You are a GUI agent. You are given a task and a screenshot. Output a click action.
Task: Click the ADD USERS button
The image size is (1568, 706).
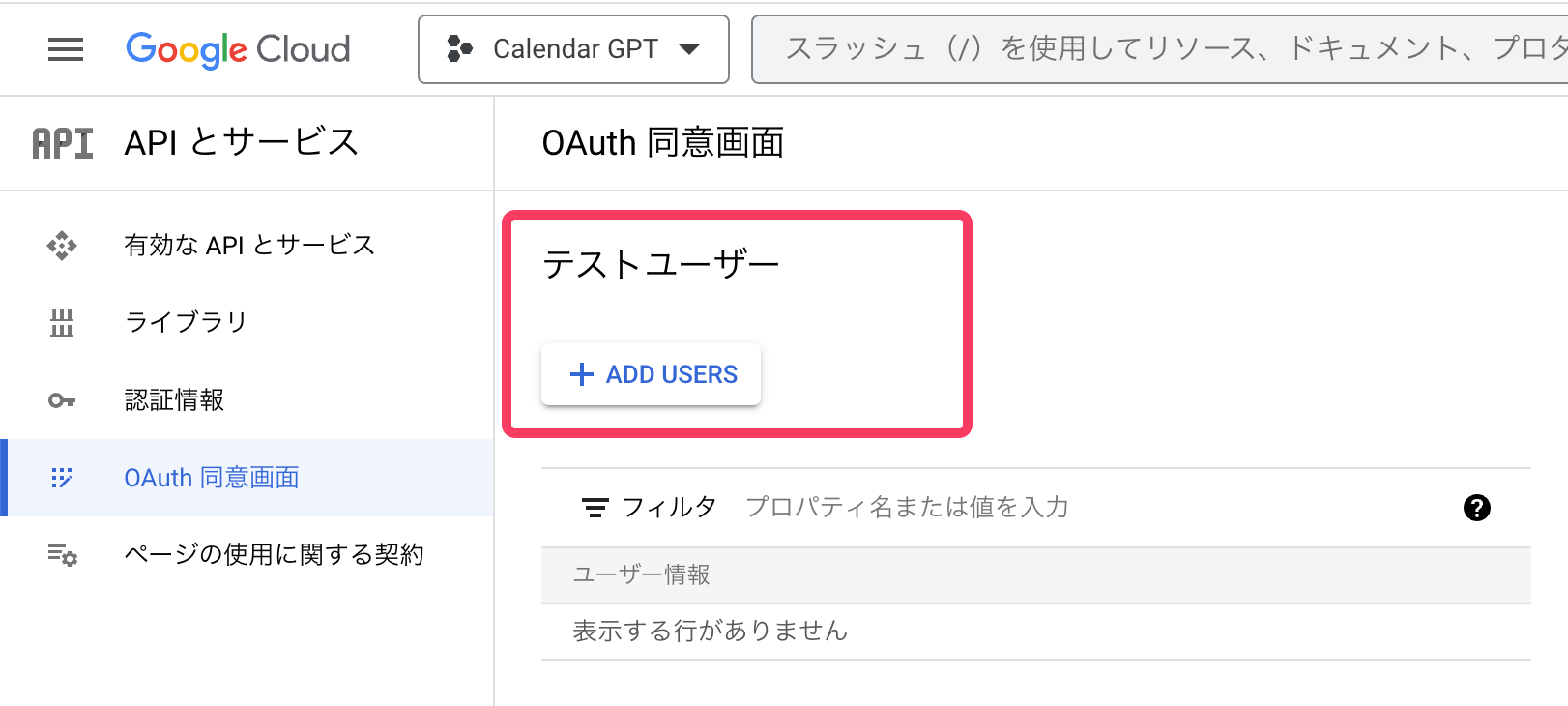(x=652, y=374)
